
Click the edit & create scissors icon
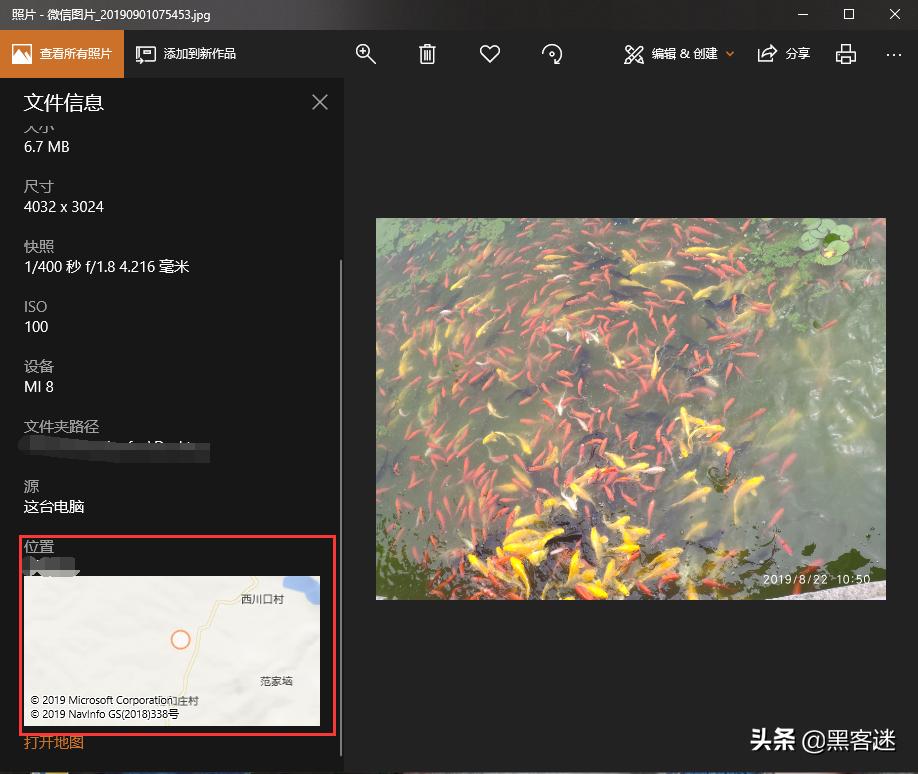tap(634, 54)
